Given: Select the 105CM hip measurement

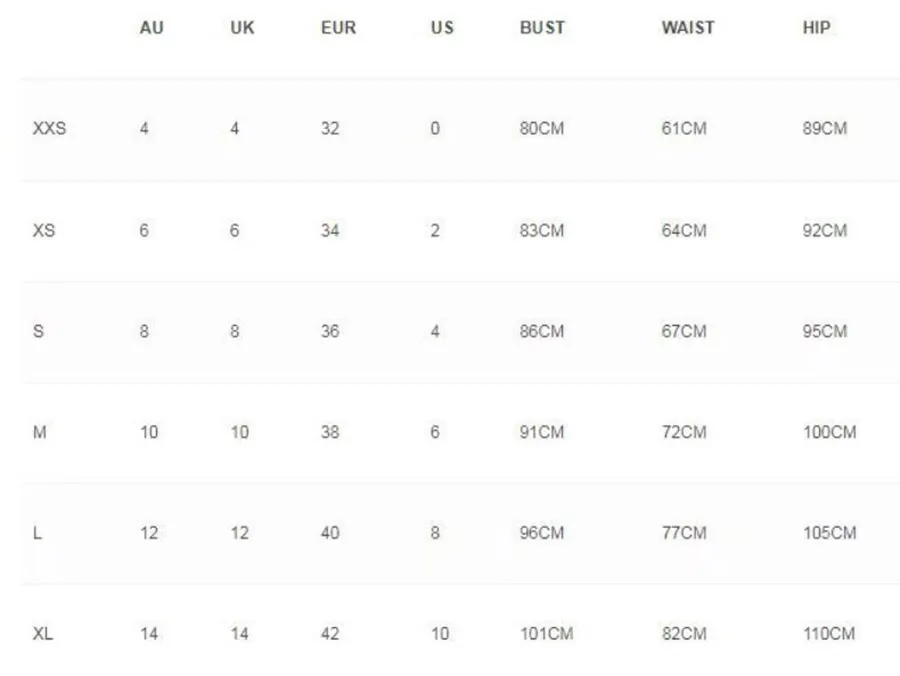Looking at the screenshot, I should point(829,533).
